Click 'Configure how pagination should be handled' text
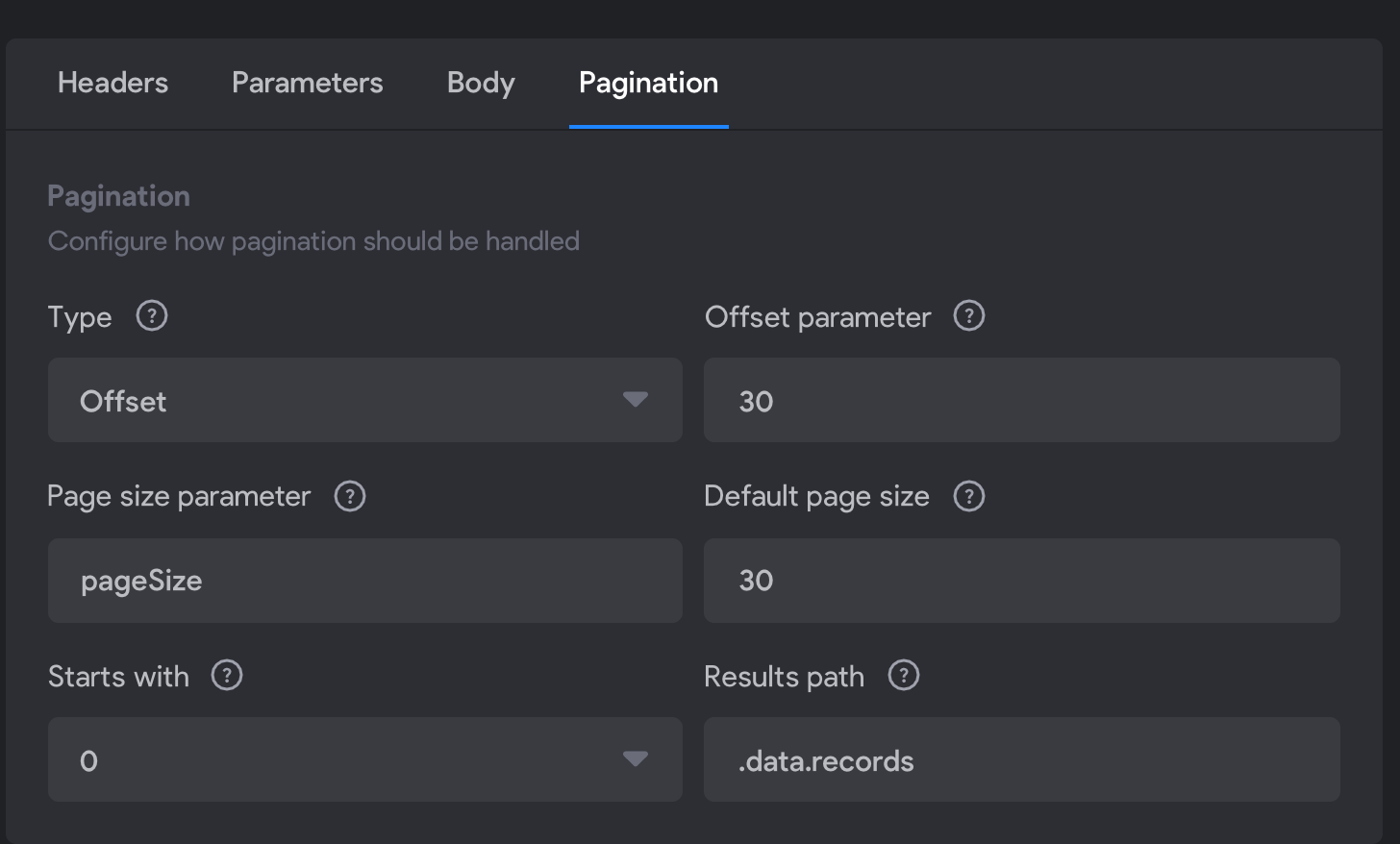1400x844 pixels. (314, 241)
